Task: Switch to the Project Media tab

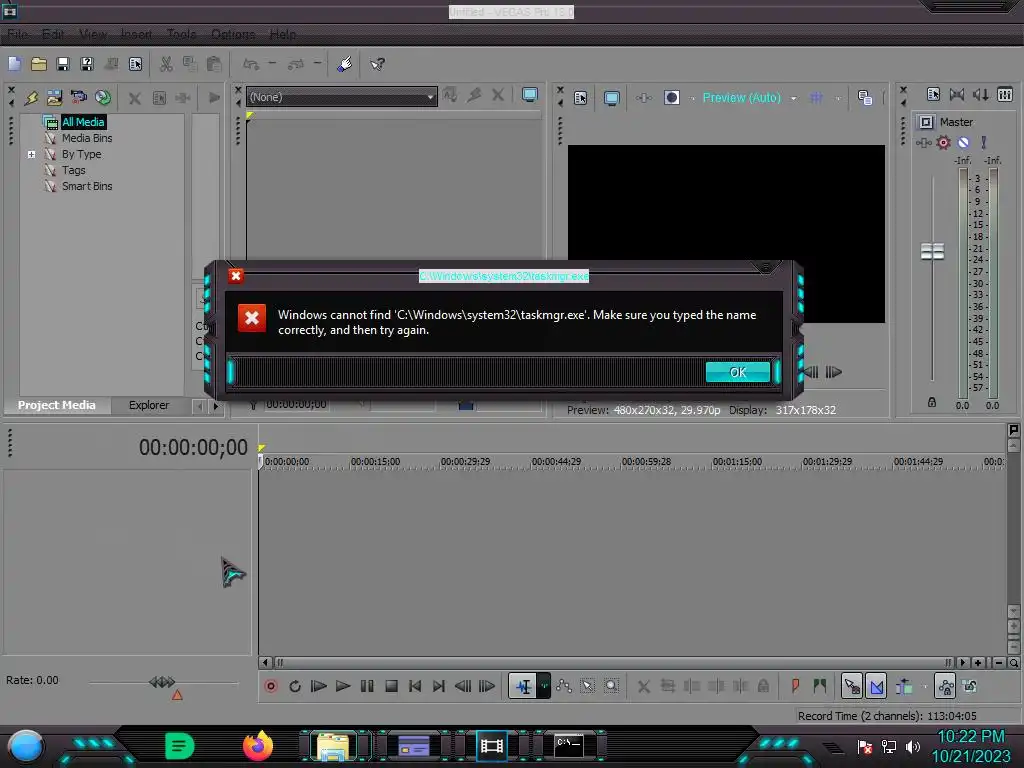Action: (56, 405)
